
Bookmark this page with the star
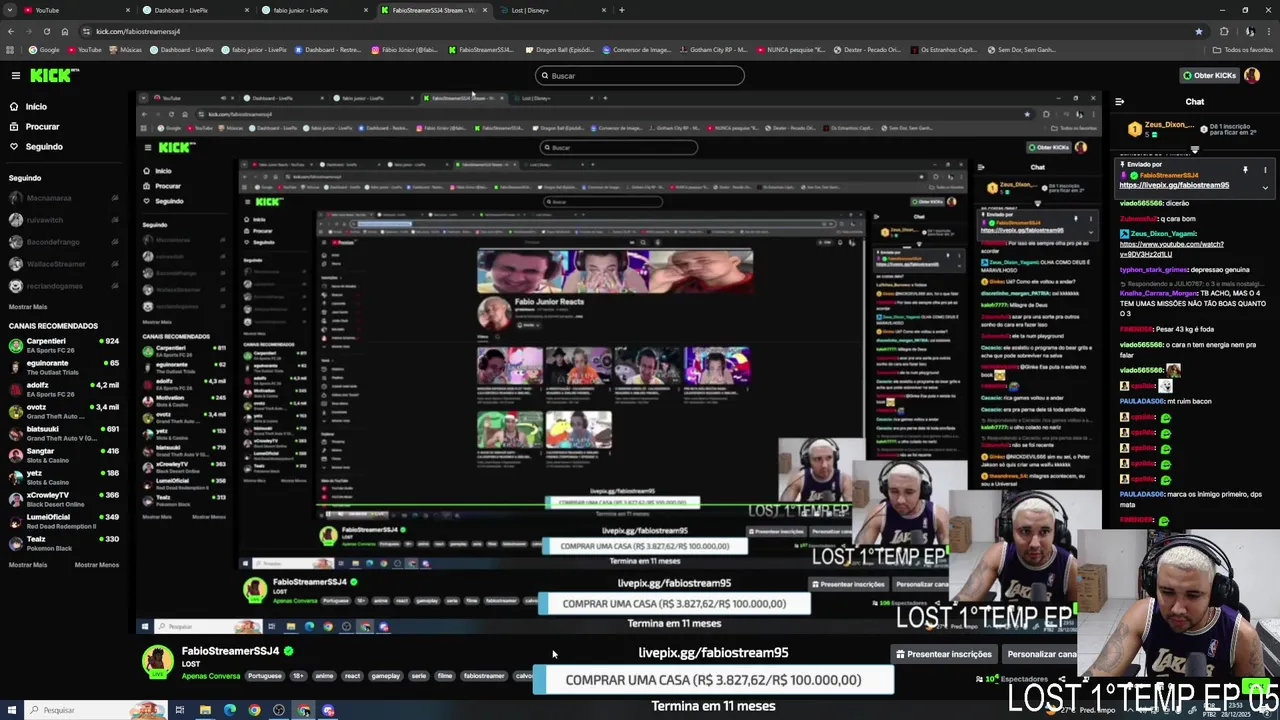click(1198, 31)
